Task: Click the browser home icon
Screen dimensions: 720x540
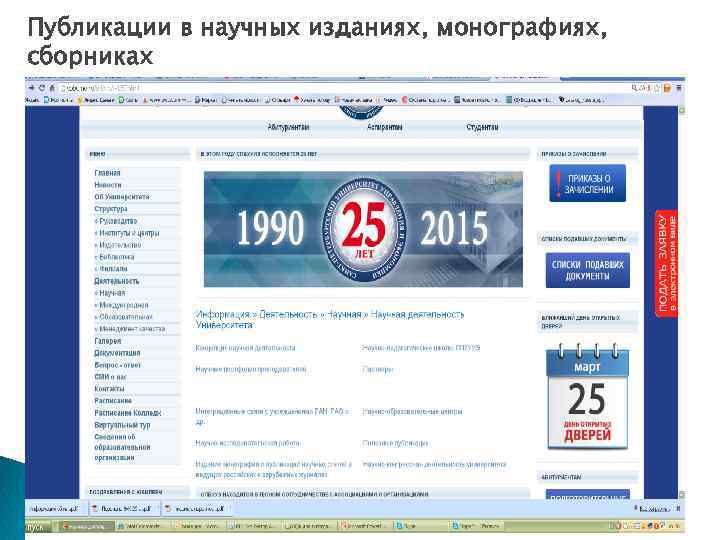Action: 52,88
